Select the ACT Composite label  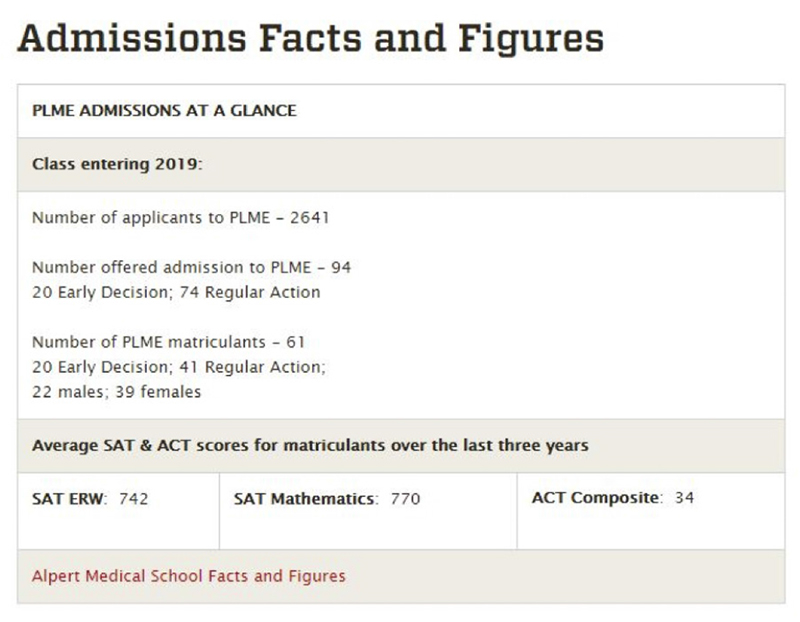(x=597, y=497)
